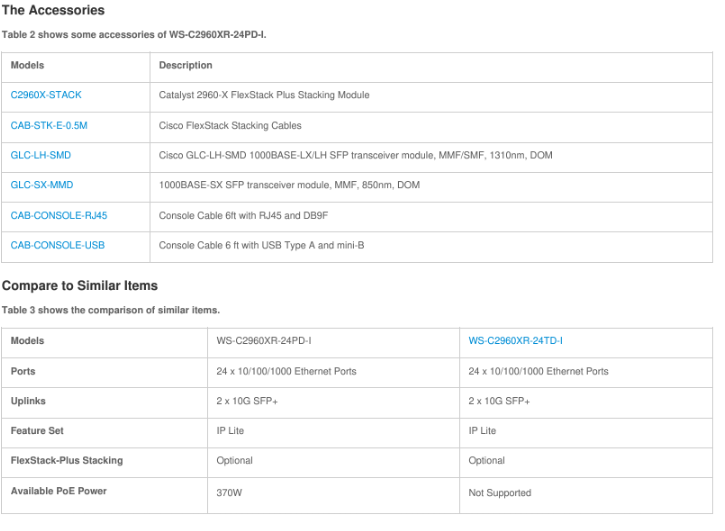Visit the CAB-CONSOLE-RJ45 link
Image resolution: width=725 pixels, height=531 pixels.
point(59,215)
